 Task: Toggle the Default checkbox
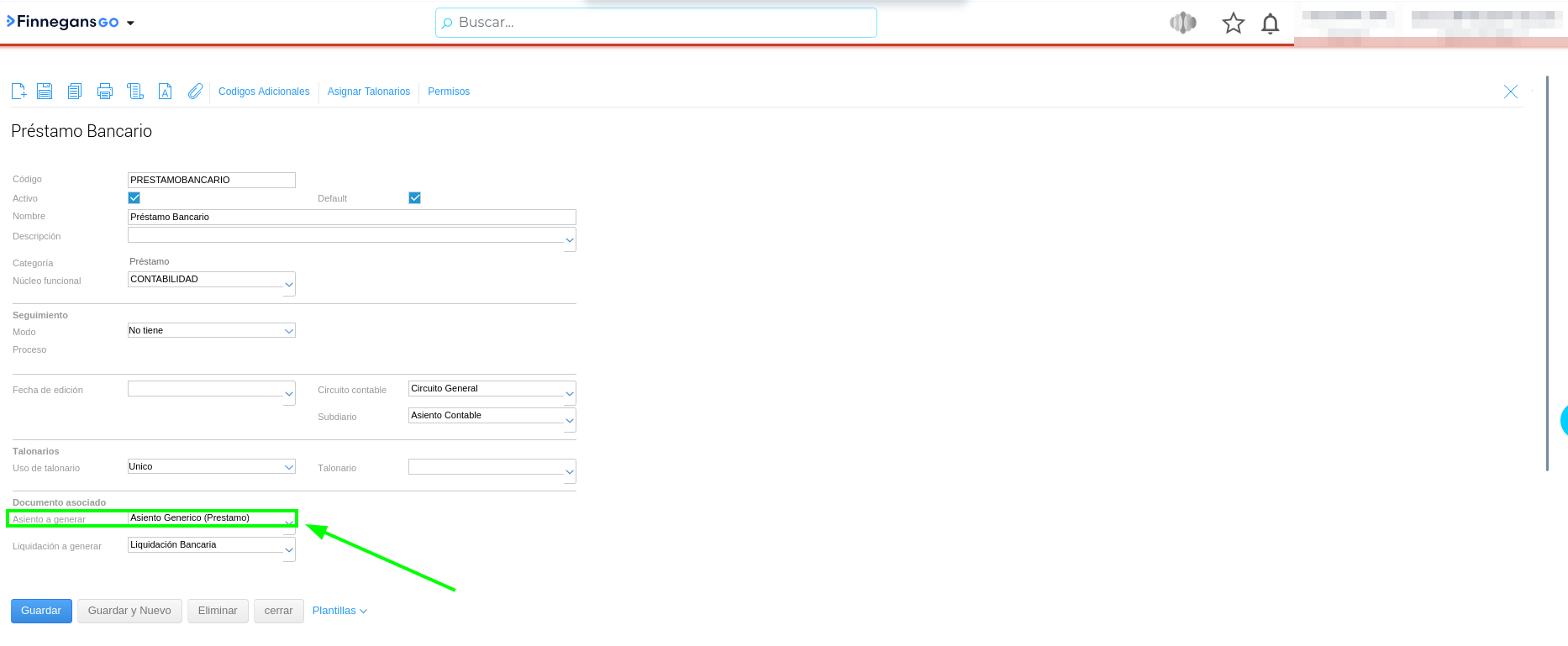414,198
